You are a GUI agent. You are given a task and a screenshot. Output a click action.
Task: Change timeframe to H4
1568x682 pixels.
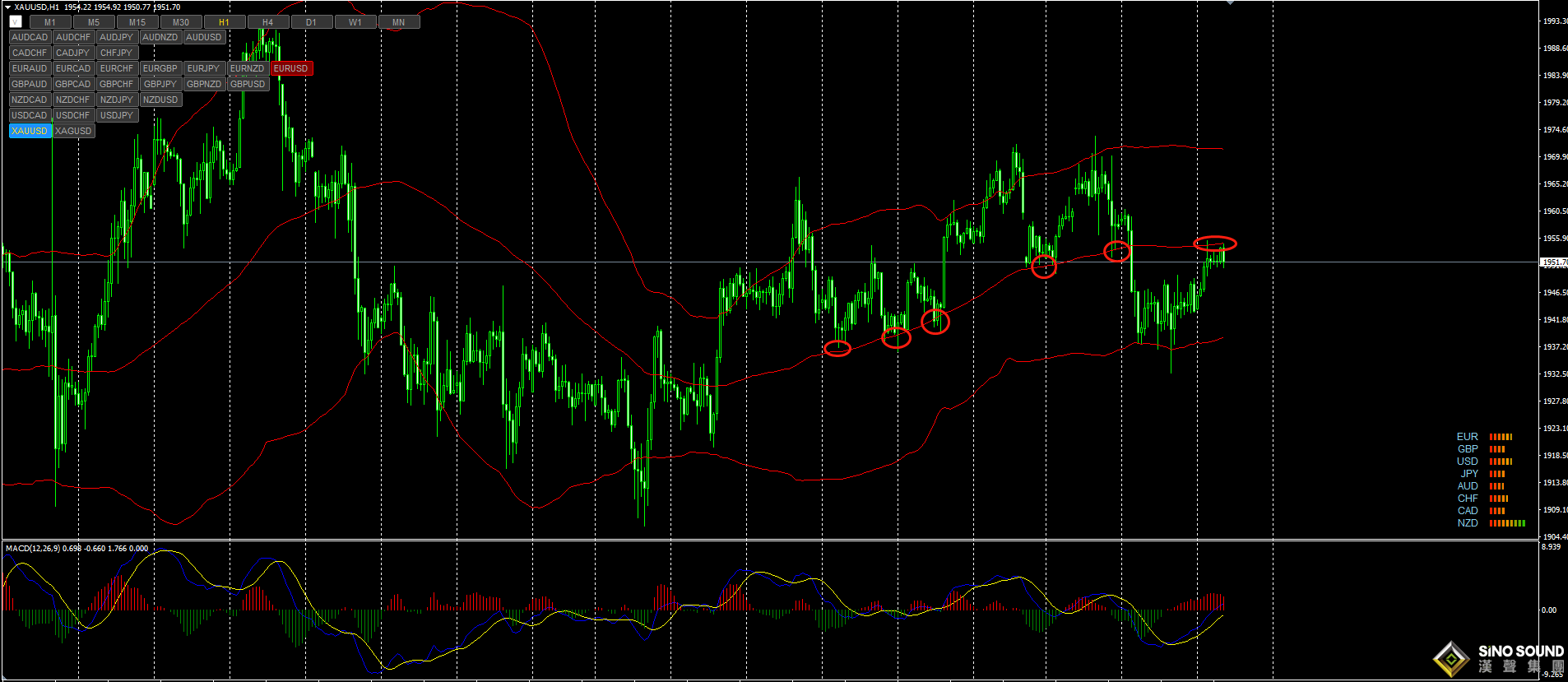point(267,22)
